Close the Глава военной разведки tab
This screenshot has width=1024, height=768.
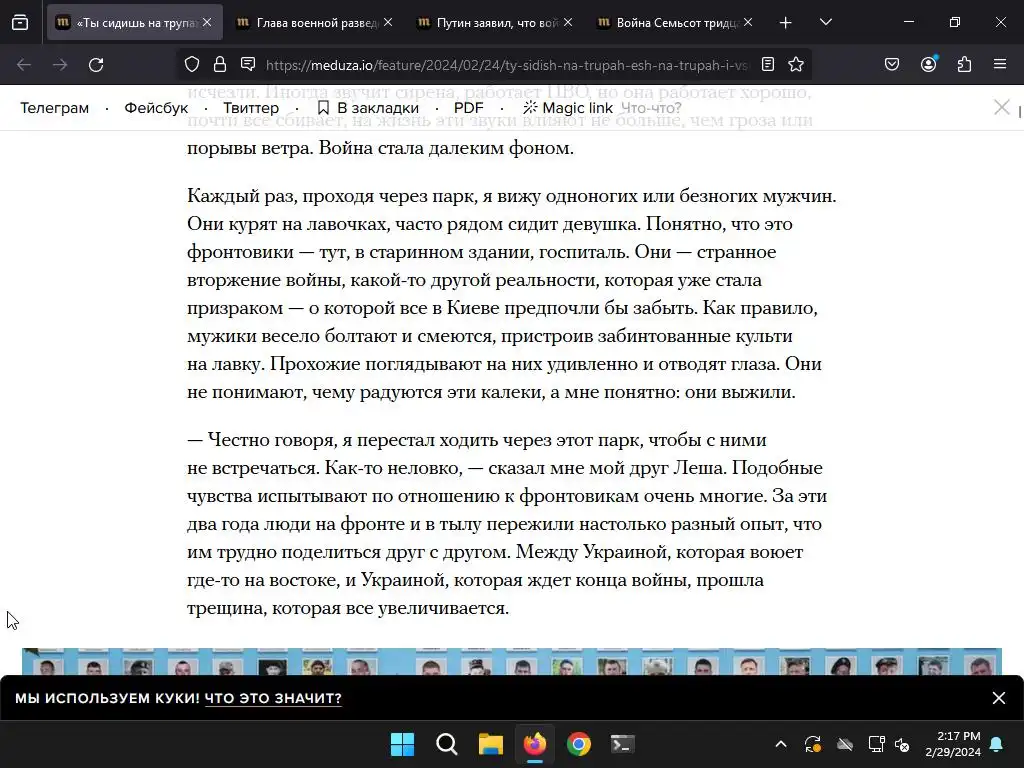(388, 22)
